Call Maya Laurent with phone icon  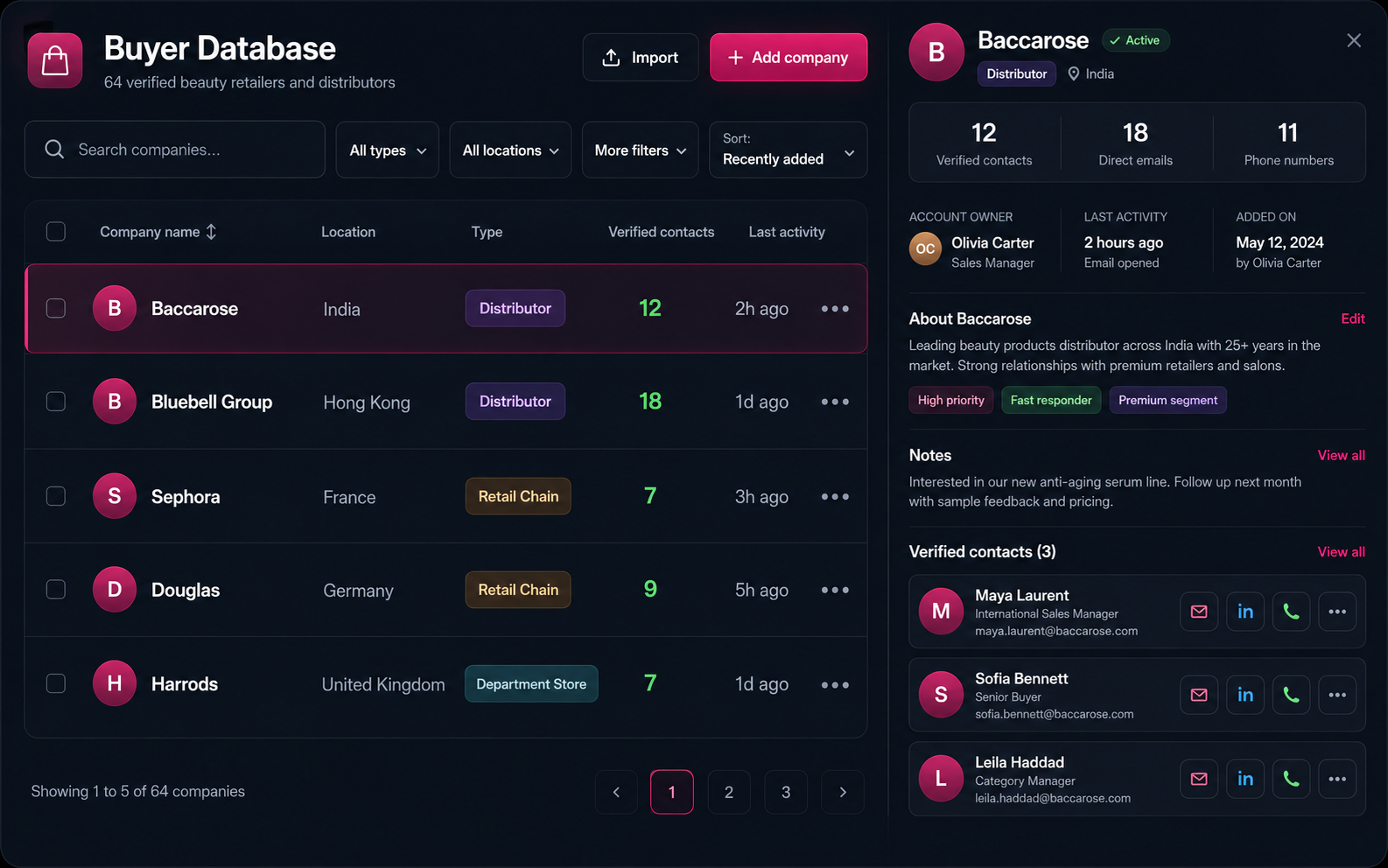[x=1291, y=612]
